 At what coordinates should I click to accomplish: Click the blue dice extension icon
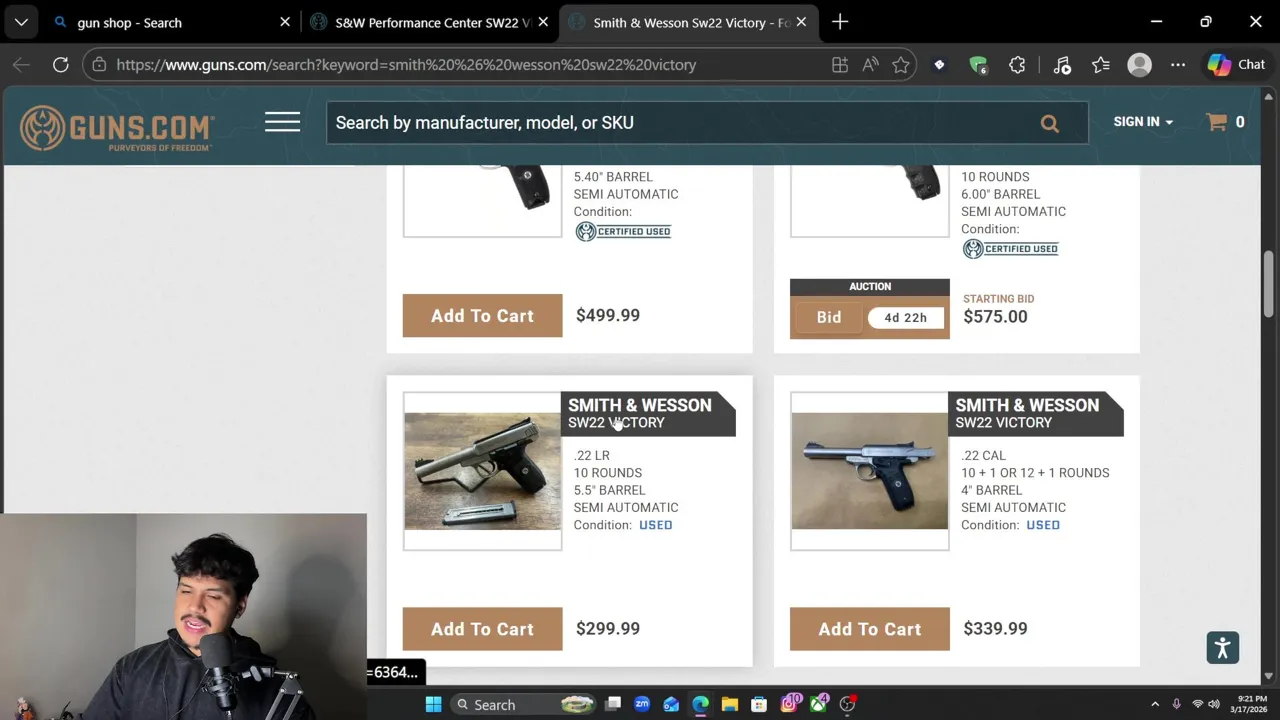(939, 65)
